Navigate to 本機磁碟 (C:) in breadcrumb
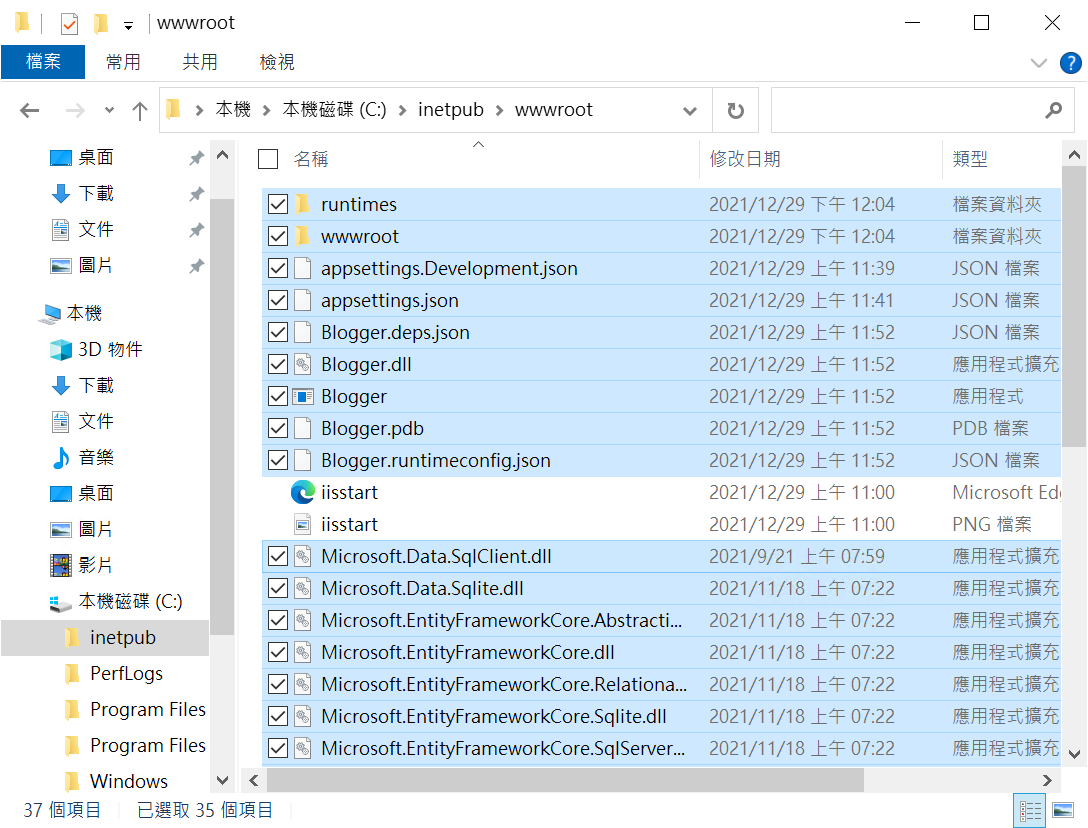Viewport: 1088px width, 828px height. pos(334,110)
